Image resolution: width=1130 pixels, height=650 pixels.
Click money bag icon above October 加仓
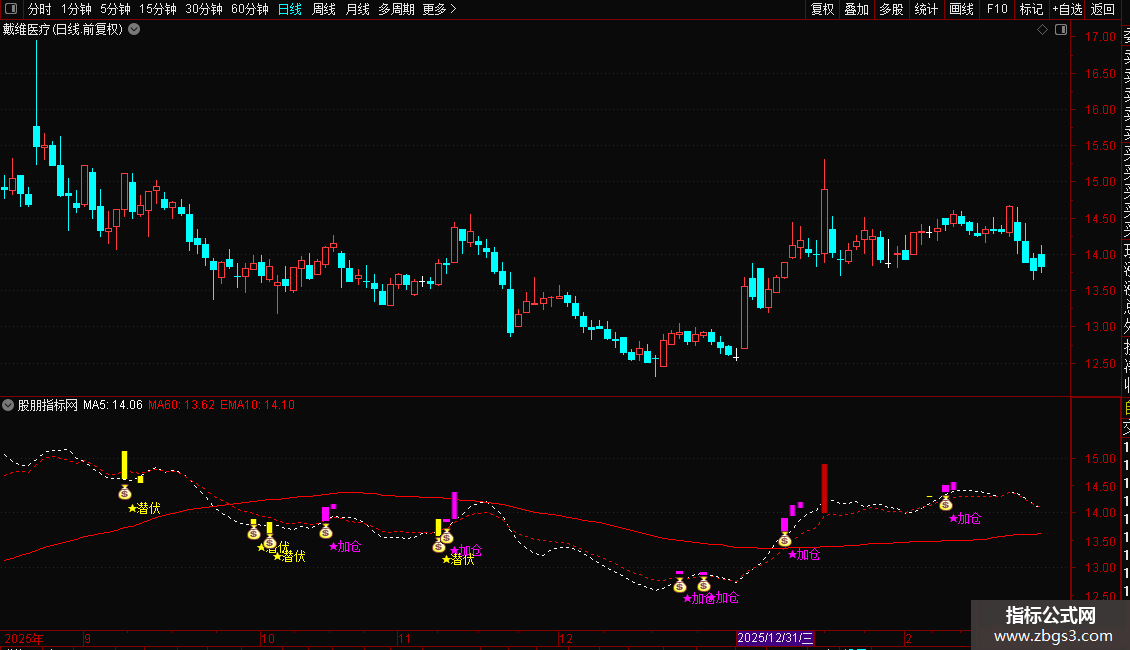coord(326,532)
